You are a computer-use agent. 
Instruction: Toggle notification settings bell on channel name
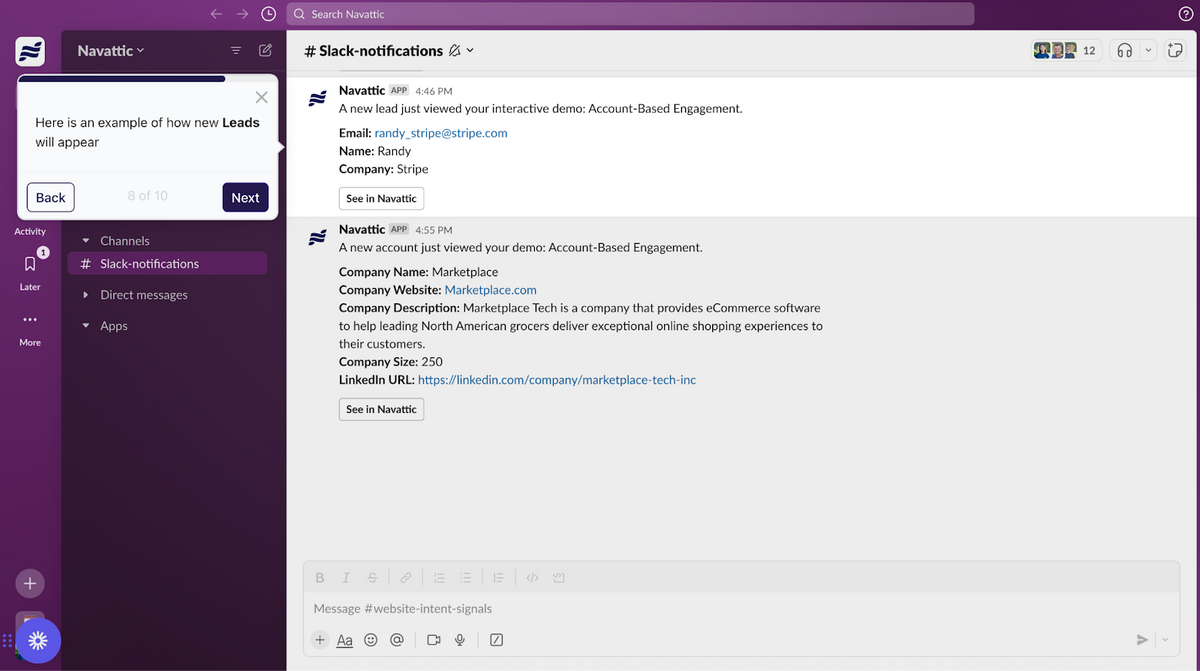click(x=456, y=50)
